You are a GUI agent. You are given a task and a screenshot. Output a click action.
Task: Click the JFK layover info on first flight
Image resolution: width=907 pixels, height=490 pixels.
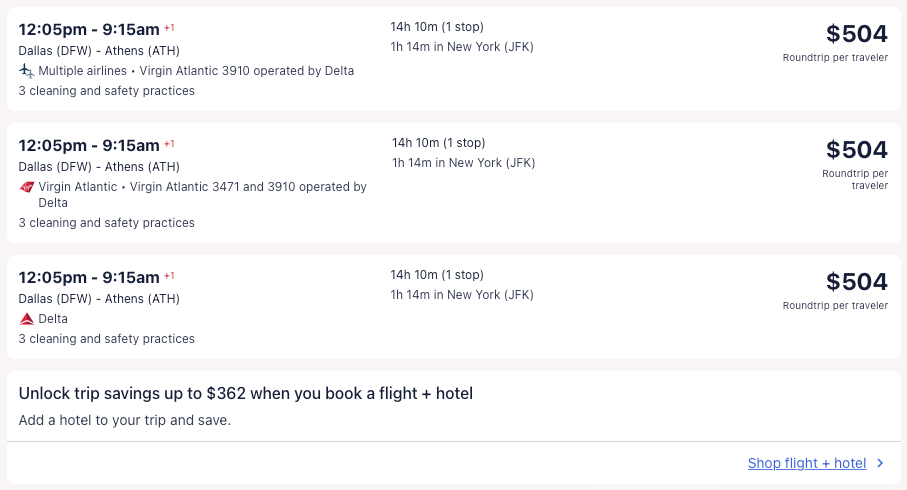(463, 47)
